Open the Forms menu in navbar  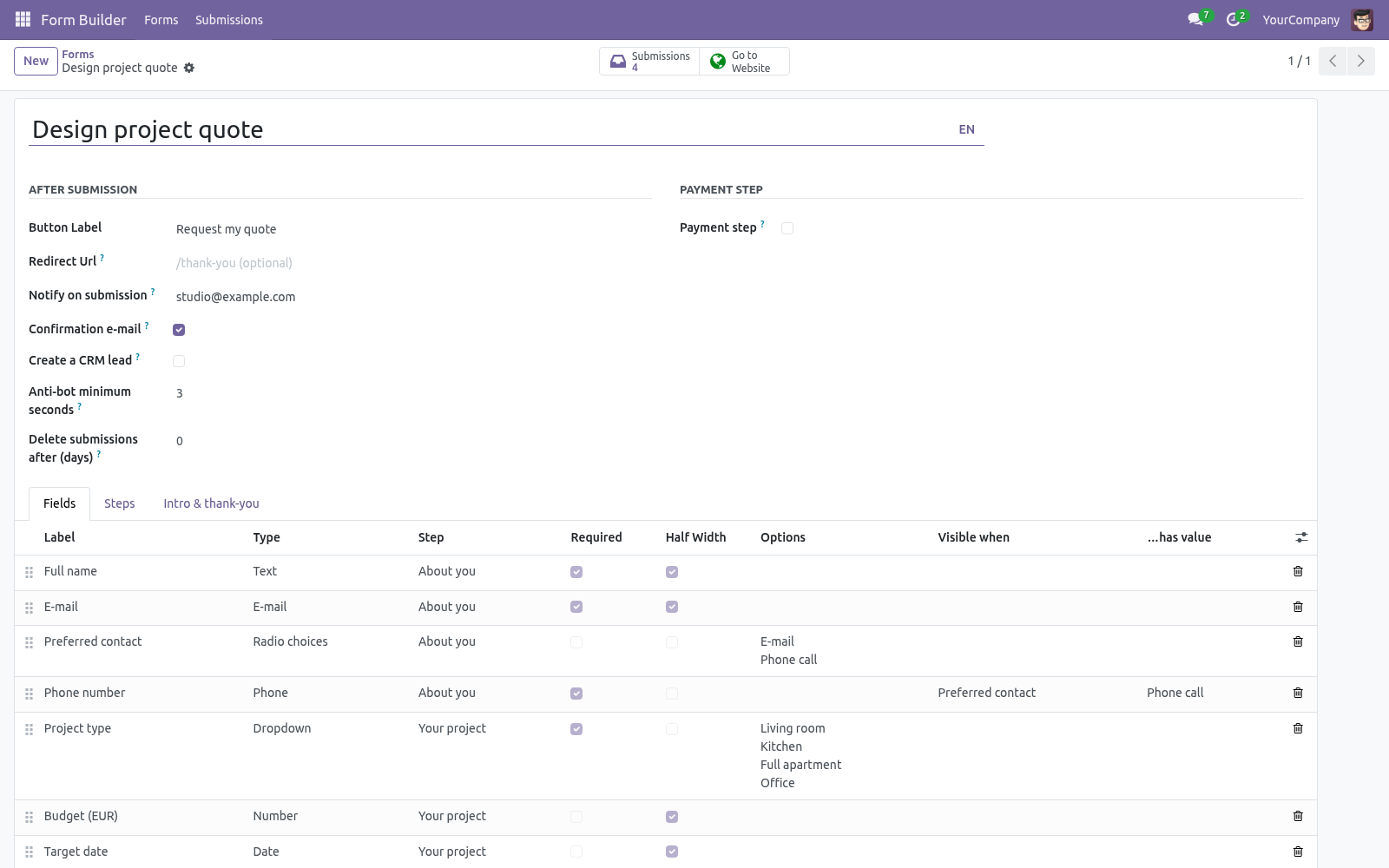click(x=161, y=19)
